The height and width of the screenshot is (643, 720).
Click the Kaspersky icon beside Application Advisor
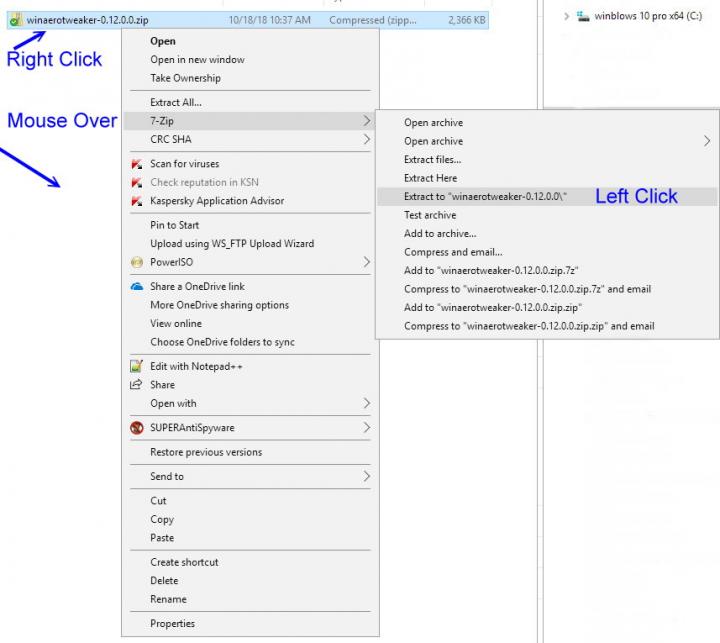(136, 201)
